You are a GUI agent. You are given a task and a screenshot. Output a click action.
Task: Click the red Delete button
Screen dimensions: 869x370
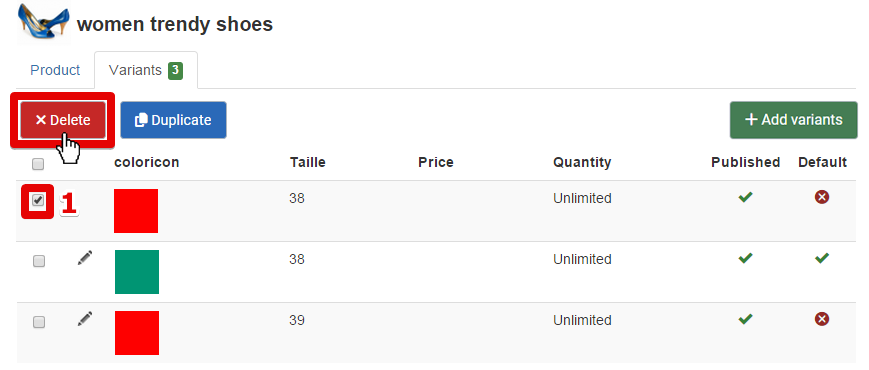(63, 120)
